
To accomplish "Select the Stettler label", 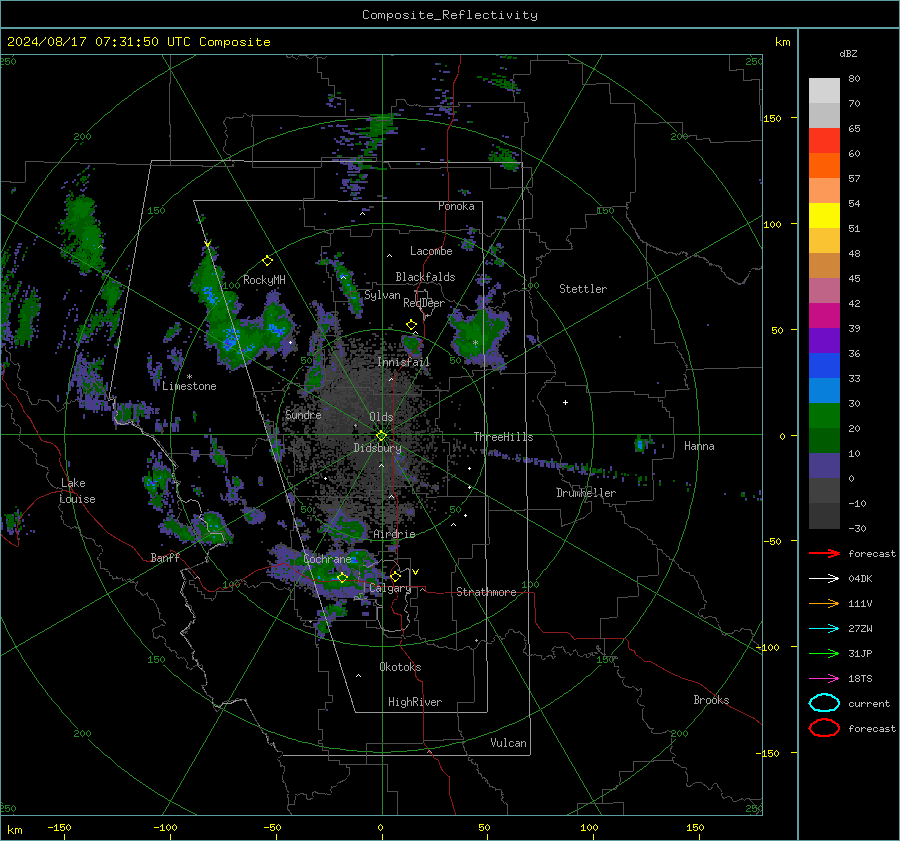I will click(x=583, y=289).
